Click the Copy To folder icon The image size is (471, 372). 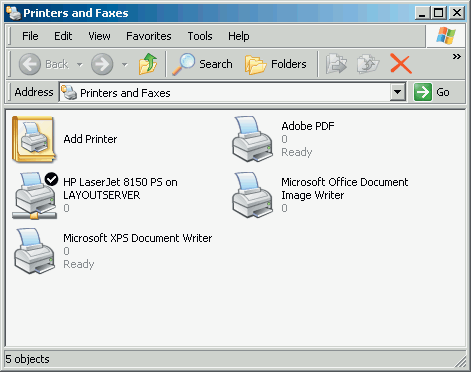(368, 64)
